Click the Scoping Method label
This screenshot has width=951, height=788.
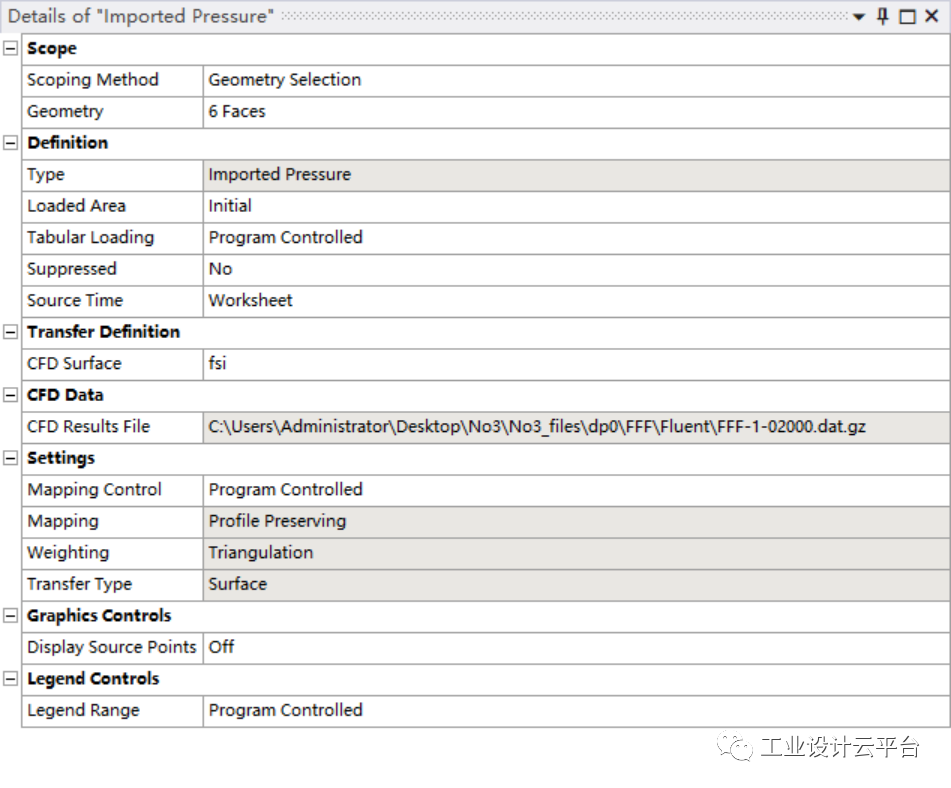(93, 80)
